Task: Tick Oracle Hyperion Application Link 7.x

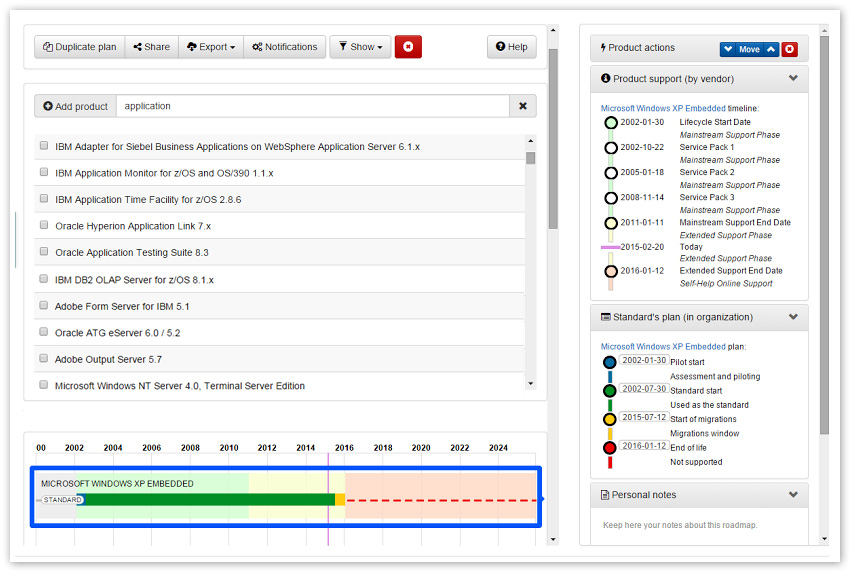Action: (44, 226)
